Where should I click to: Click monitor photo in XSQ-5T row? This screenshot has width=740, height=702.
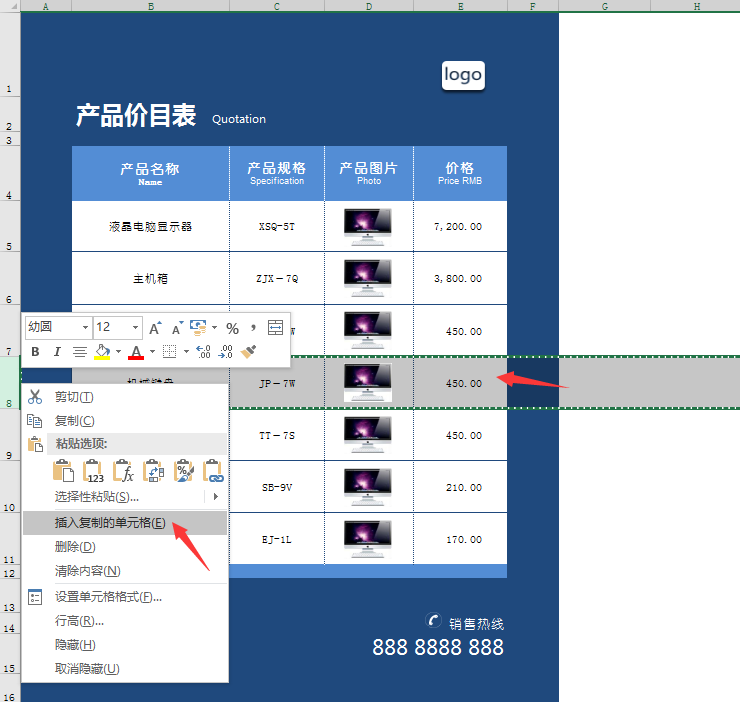pyautogui.click(x=368, y=227)
